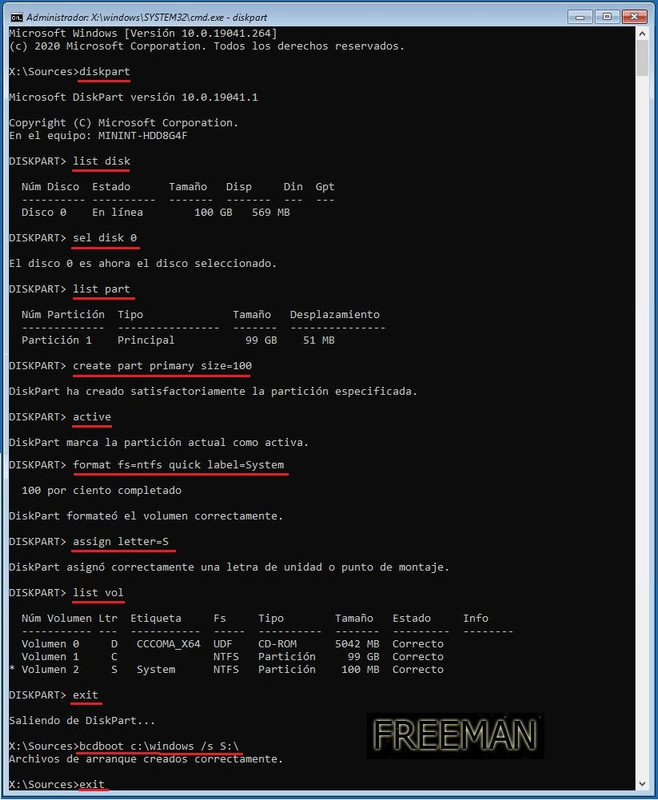Click 'Saliendo de DiskPart...' line

(82, 720)
